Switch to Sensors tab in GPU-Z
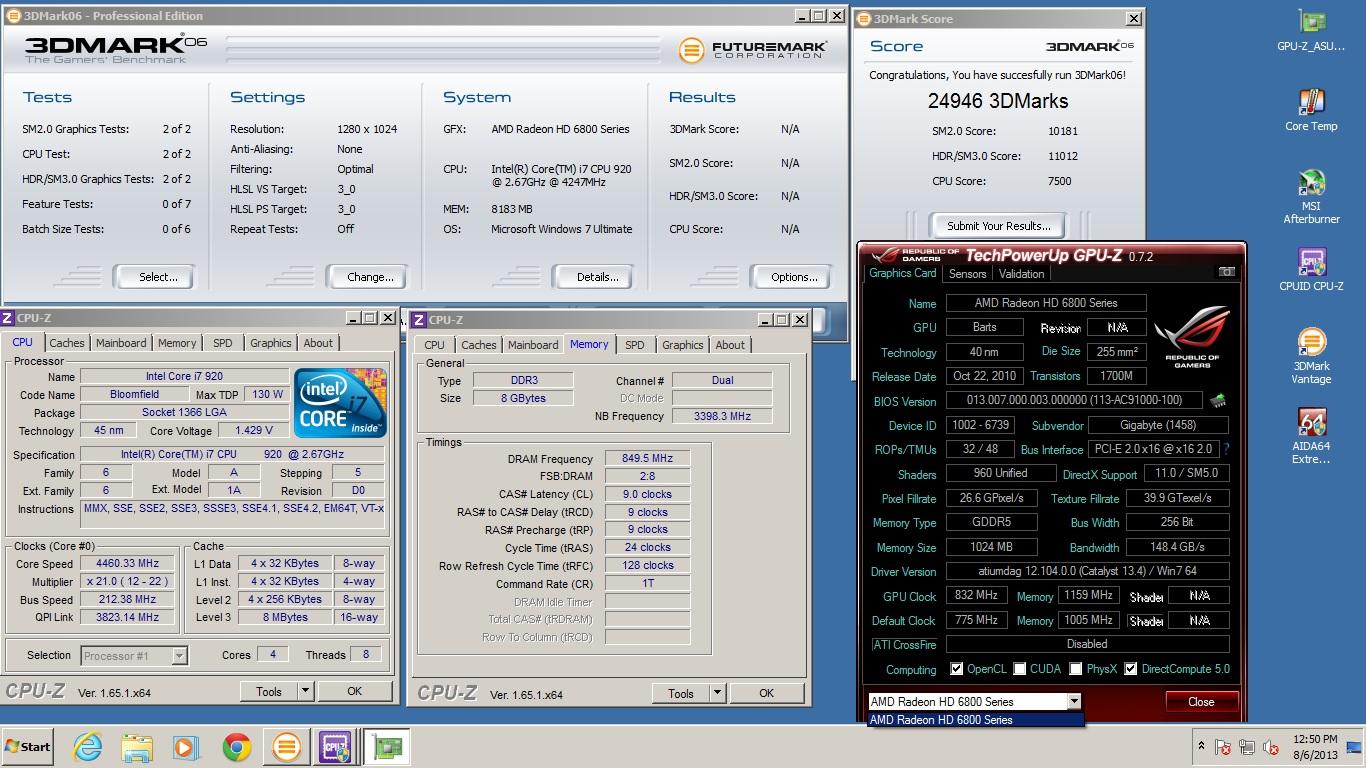 tap(967, 273)
